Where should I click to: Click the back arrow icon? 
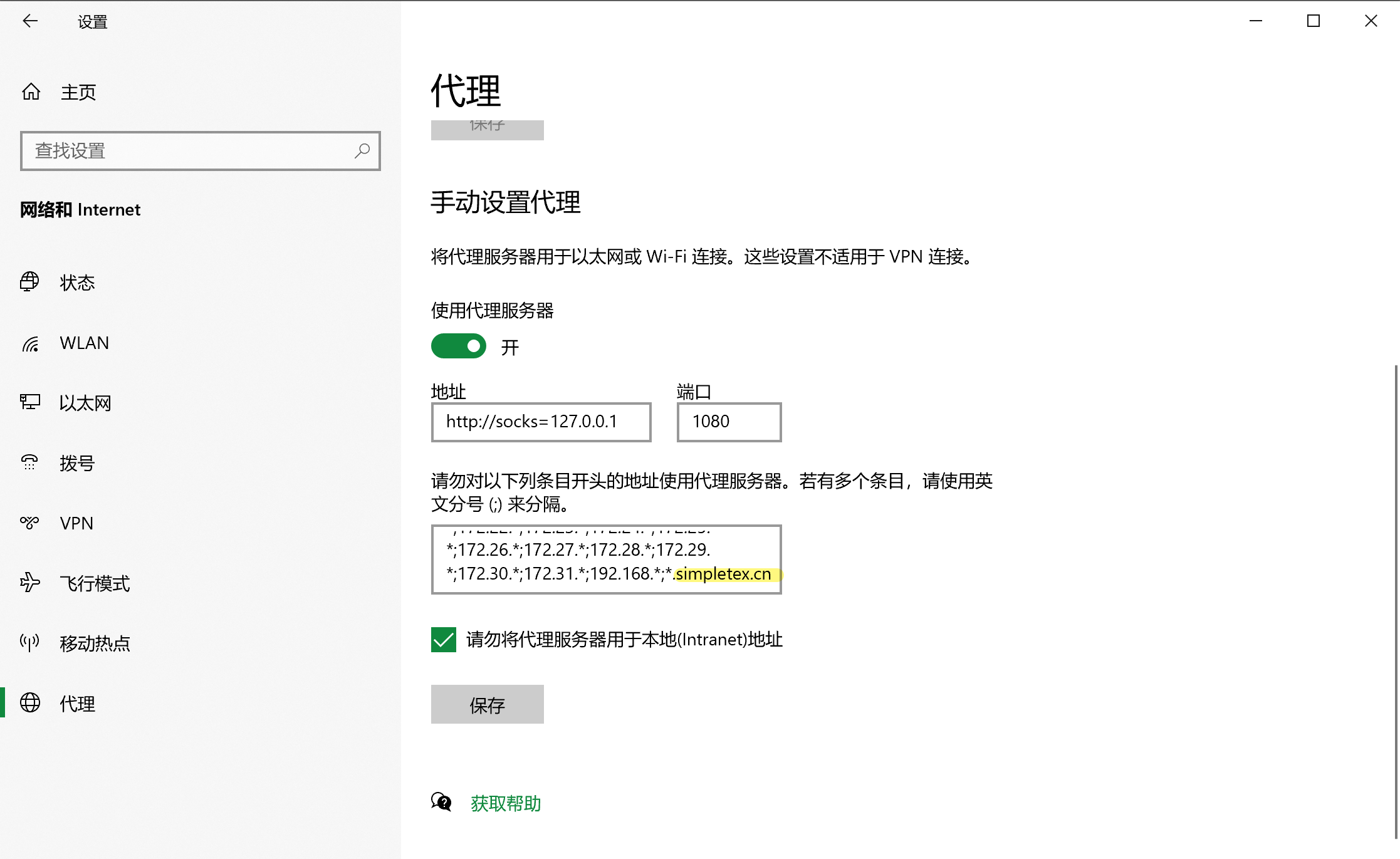[x=30, y=21]
